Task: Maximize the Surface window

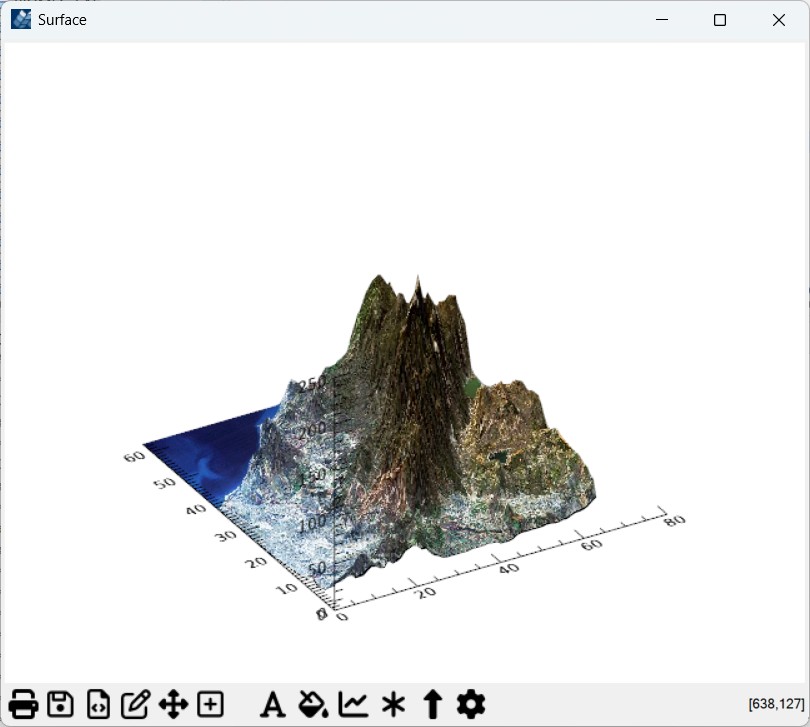Action: 719,20
